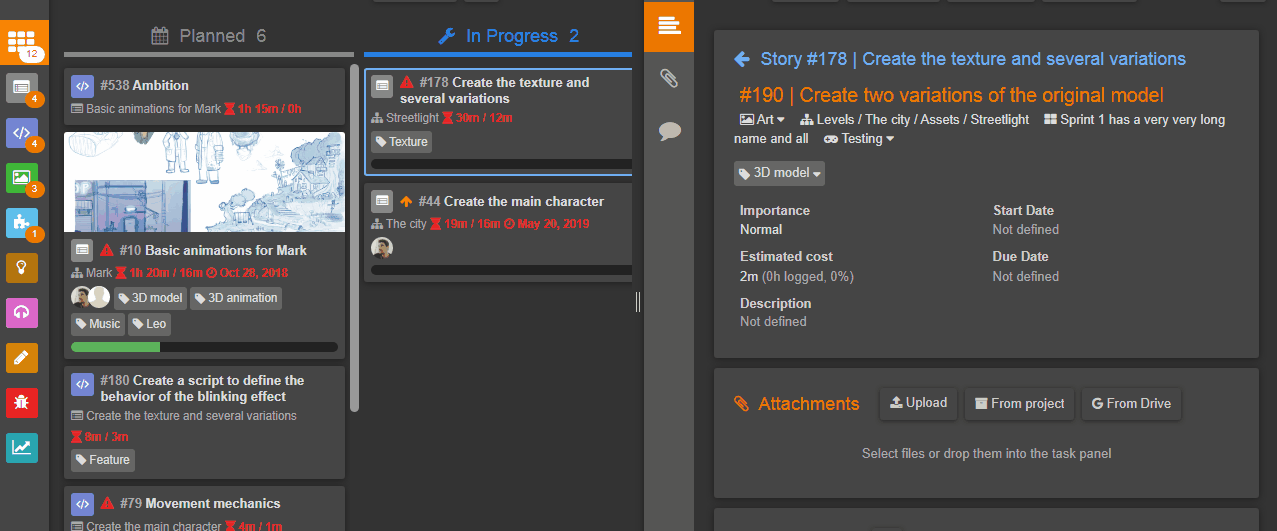Go back to Story #178 link

coord(960,59)
